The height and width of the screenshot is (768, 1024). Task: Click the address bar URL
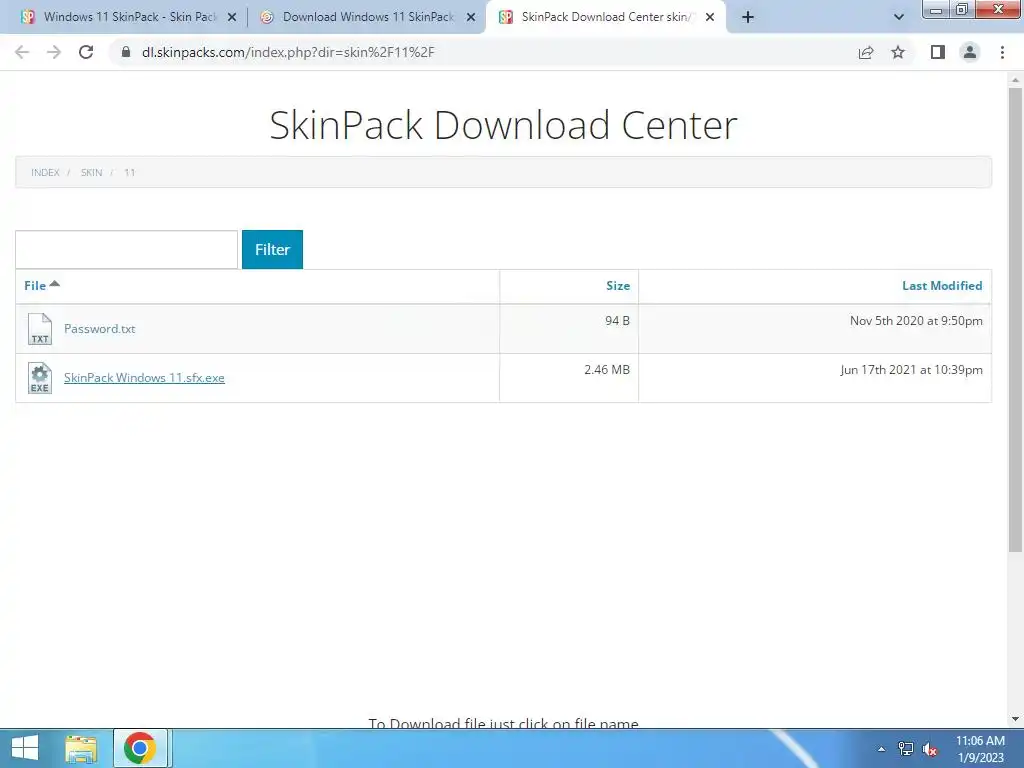point(288,52)
